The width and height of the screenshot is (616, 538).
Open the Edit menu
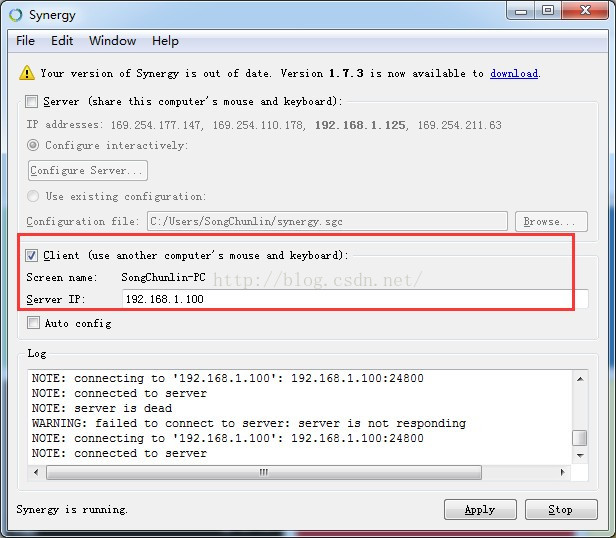62,40
